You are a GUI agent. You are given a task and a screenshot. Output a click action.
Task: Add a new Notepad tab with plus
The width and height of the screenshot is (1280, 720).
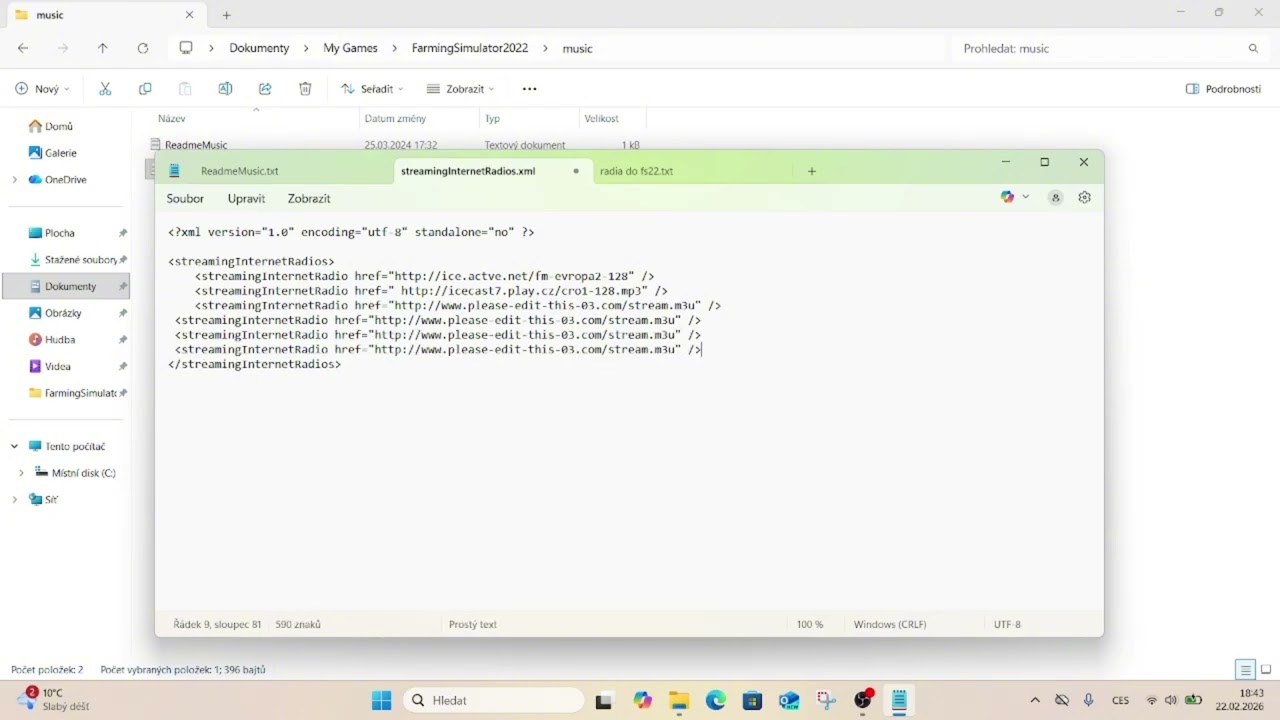point(812,171)
